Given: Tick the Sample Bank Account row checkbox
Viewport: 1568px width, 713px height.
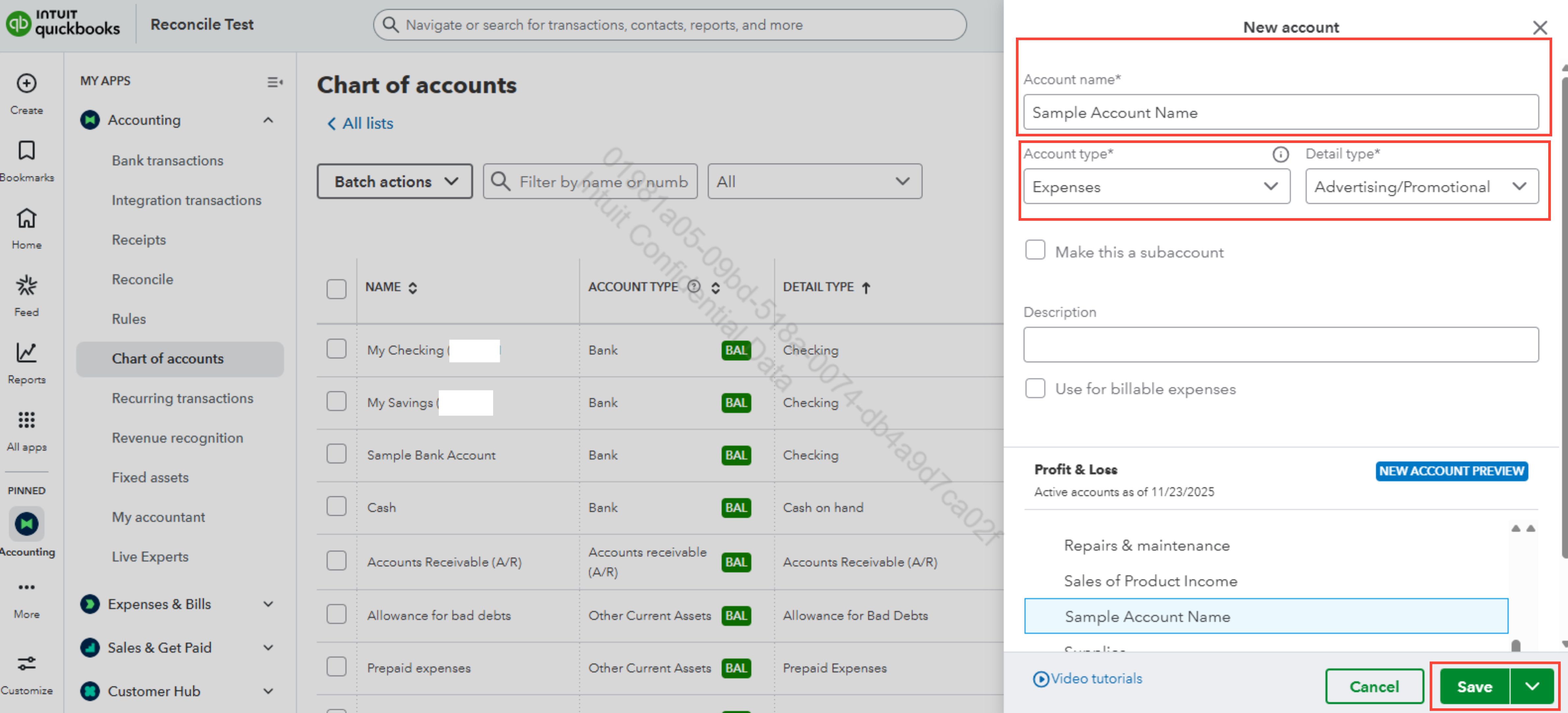Looking at the screenshot, I should [x=336, y=454].
